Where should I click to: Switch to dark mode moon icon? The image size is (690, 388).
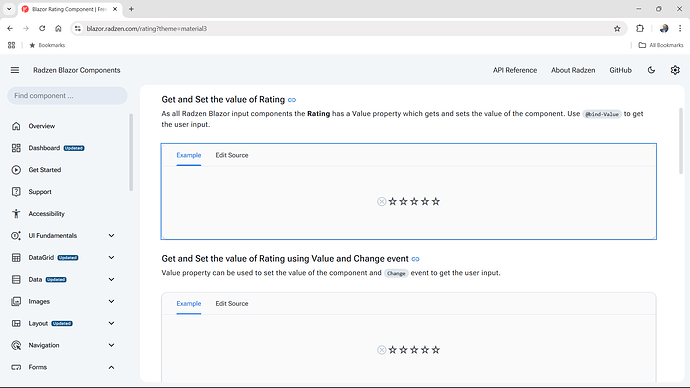(651, 70)
